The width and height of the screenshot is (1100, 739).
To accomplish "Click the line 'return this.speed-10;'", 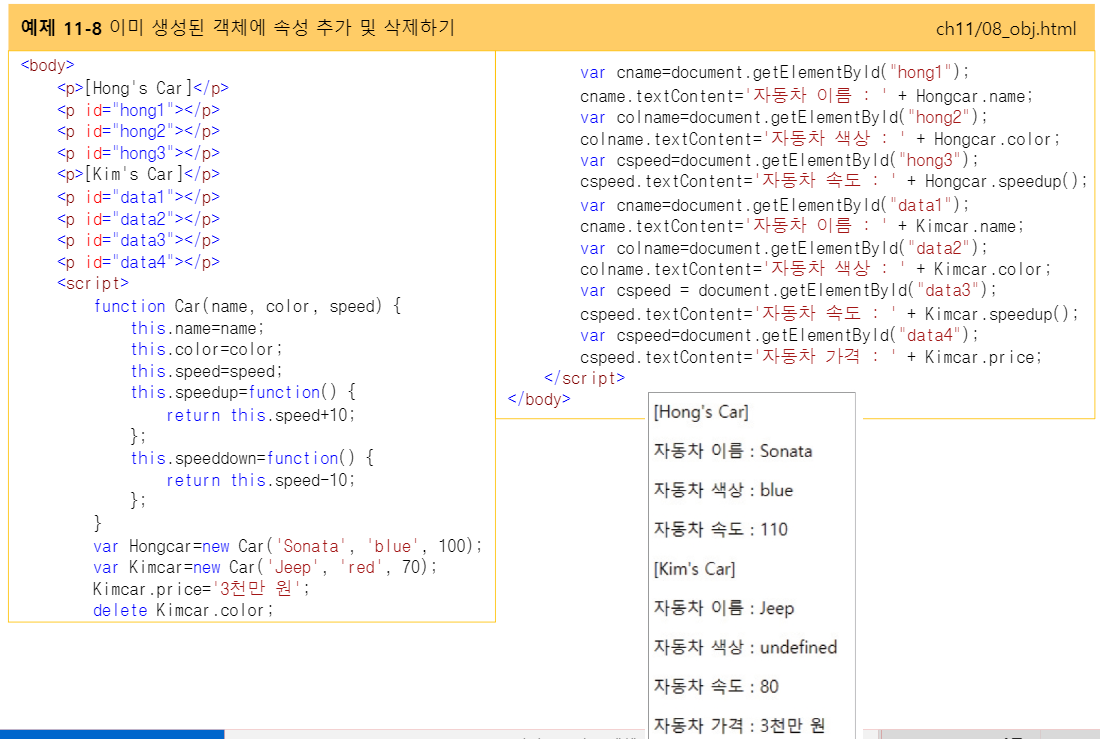I will pos(261,480).
